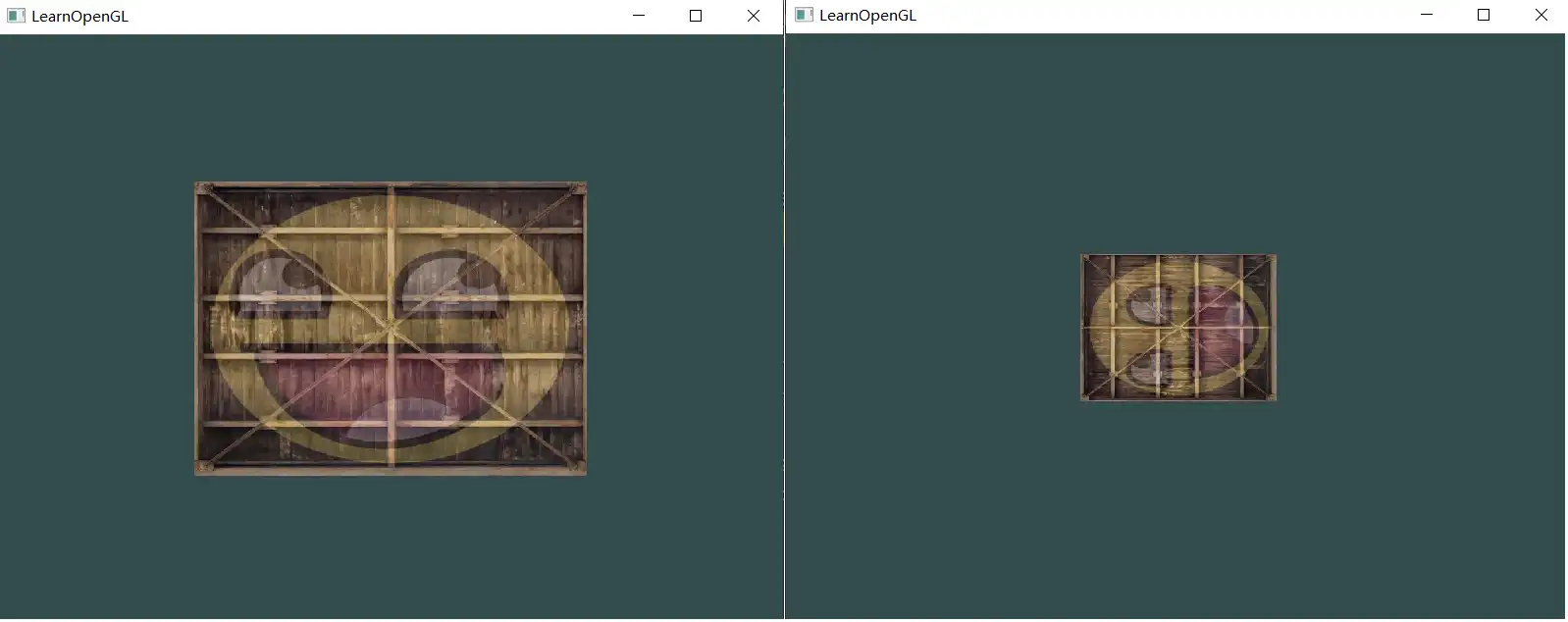Minimize the left LearnOpenGL window
Image resolution: width=1568 pixels, height=622 pixels.
[x=639, y=16]
